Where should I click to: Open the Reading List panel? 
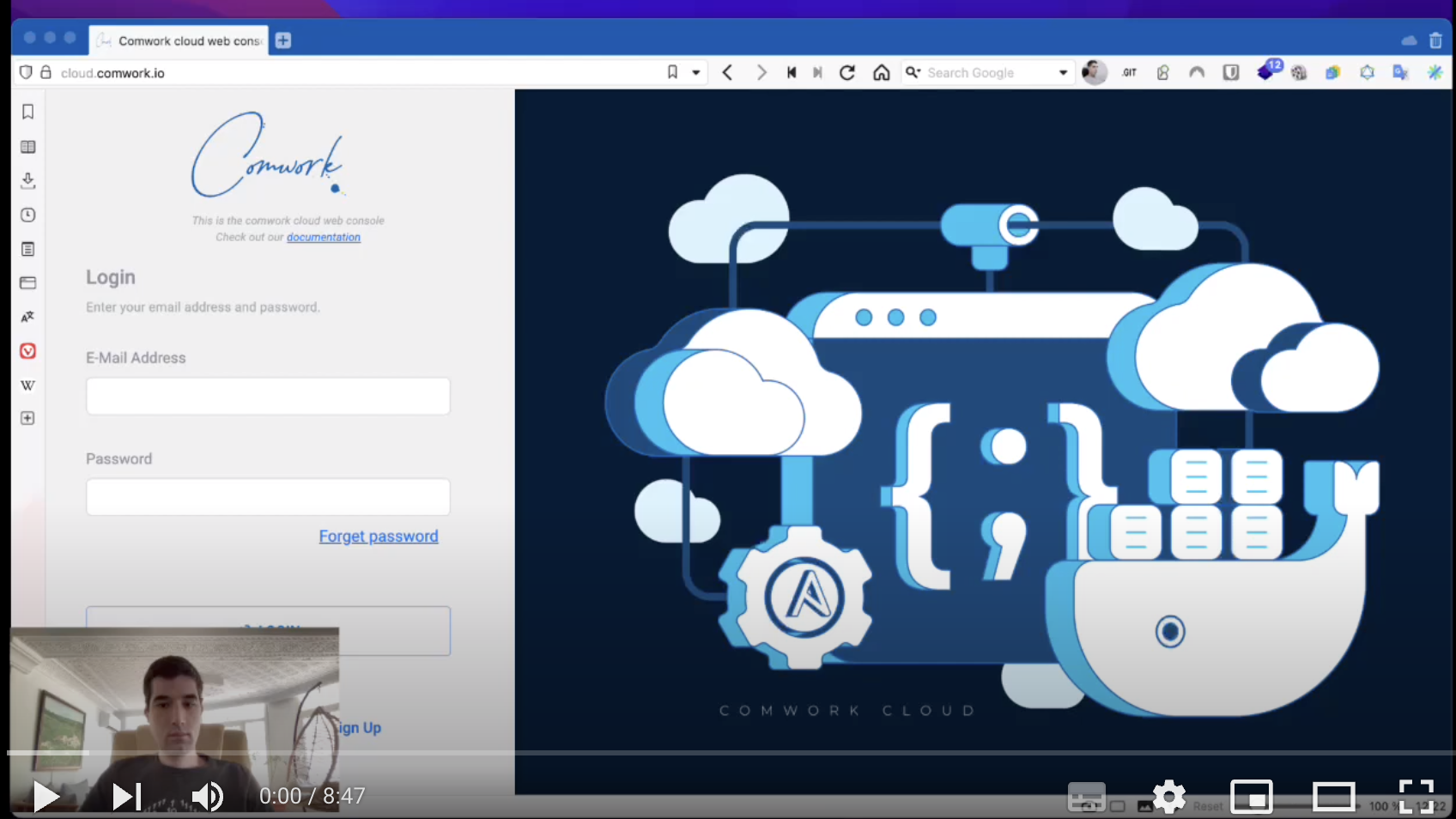(x=27, y=147)
